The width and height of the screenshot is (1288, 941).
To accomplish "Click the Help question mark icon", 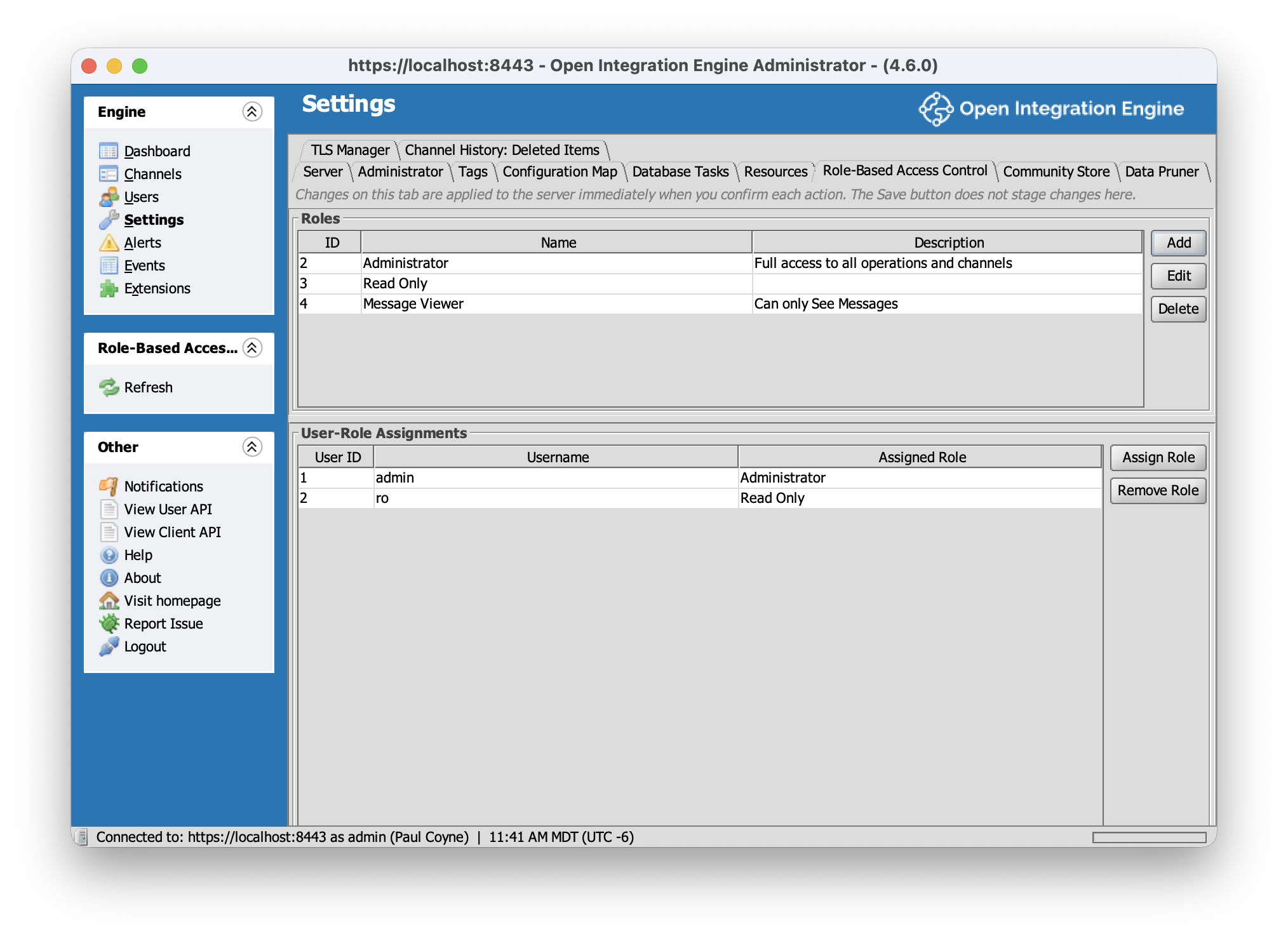I will tap(109, 555).
